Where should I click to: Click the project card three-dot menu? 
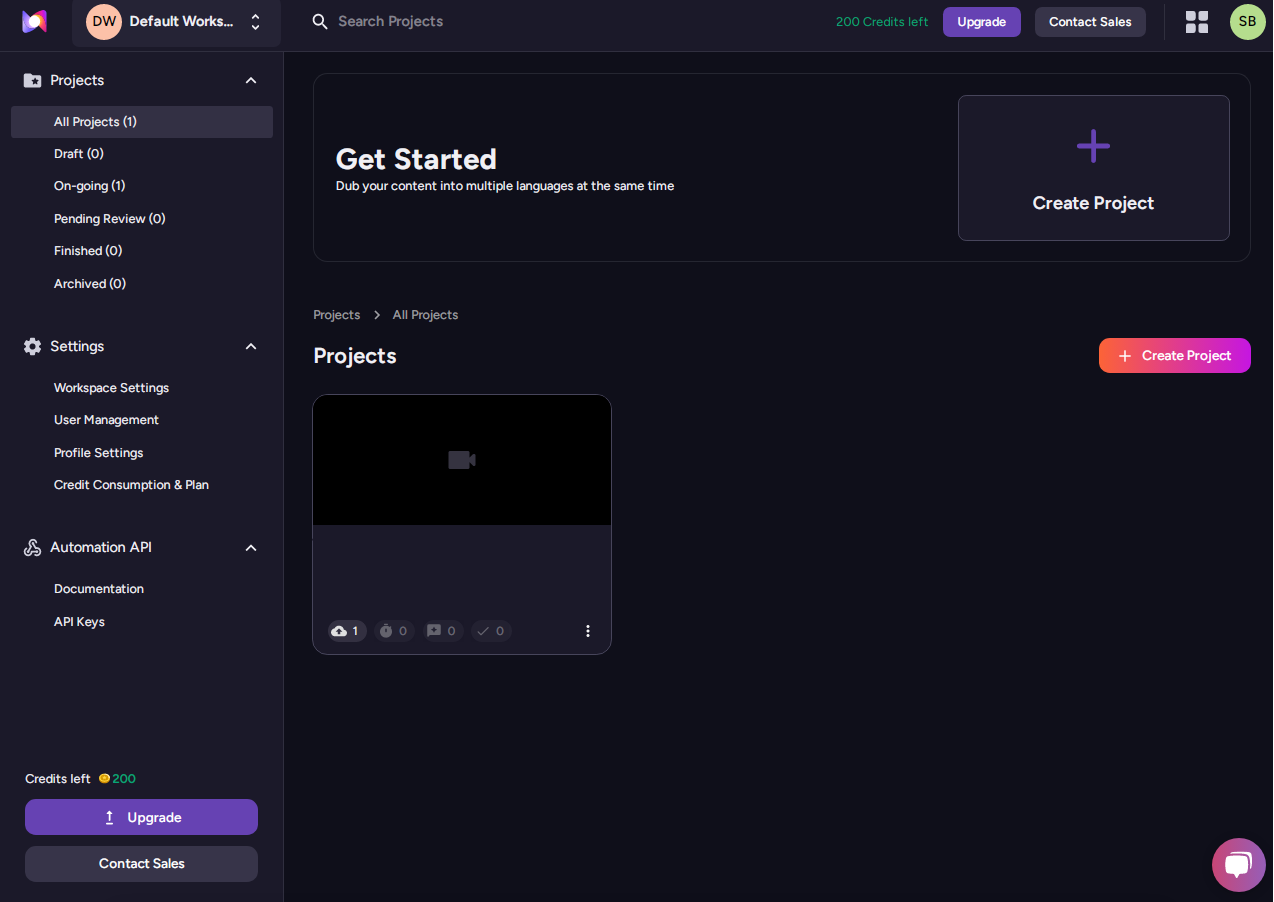pos(588,631)
